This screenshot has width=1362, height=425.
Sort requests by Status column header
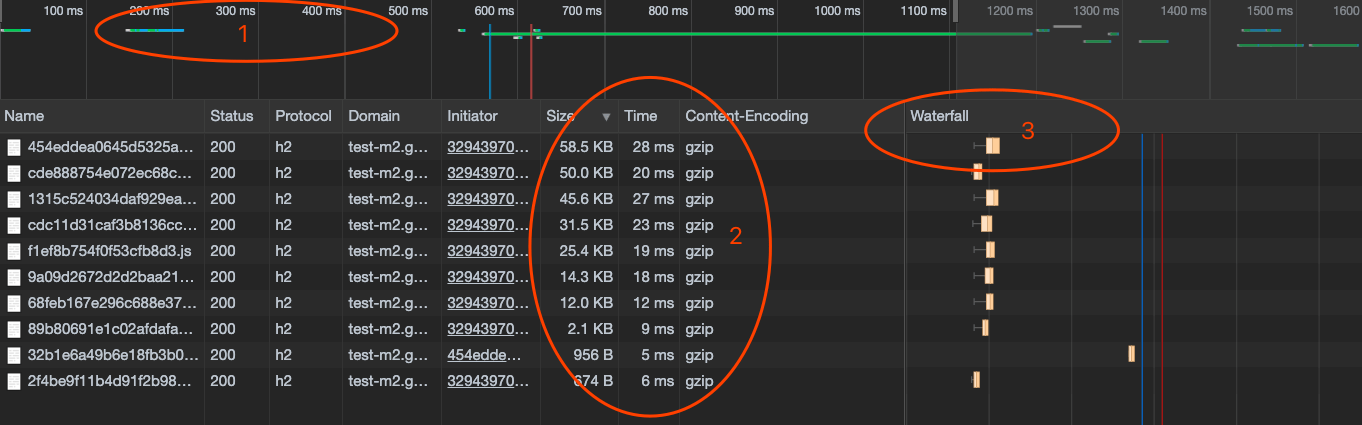(232, 116)
